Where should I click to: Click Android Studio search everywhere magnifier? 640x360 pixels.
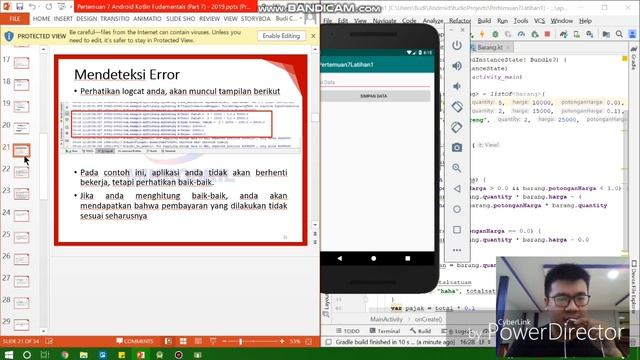(619, 35)
